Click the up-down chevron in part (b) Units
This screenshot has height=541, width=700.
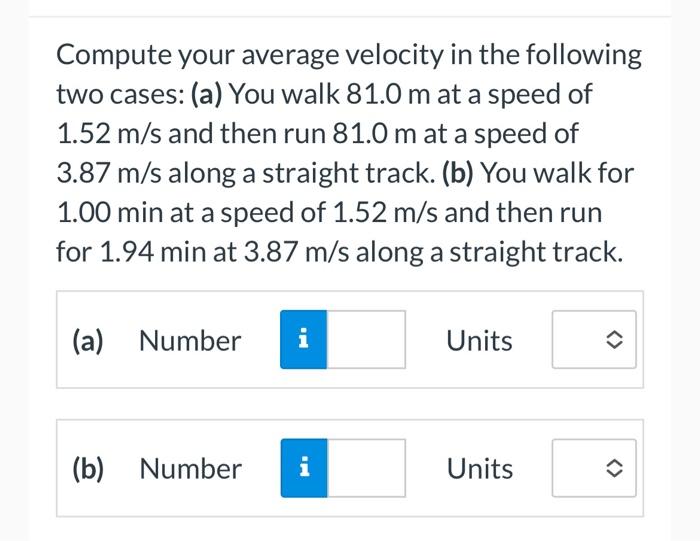pyautogui.click(x=614, y=468)
